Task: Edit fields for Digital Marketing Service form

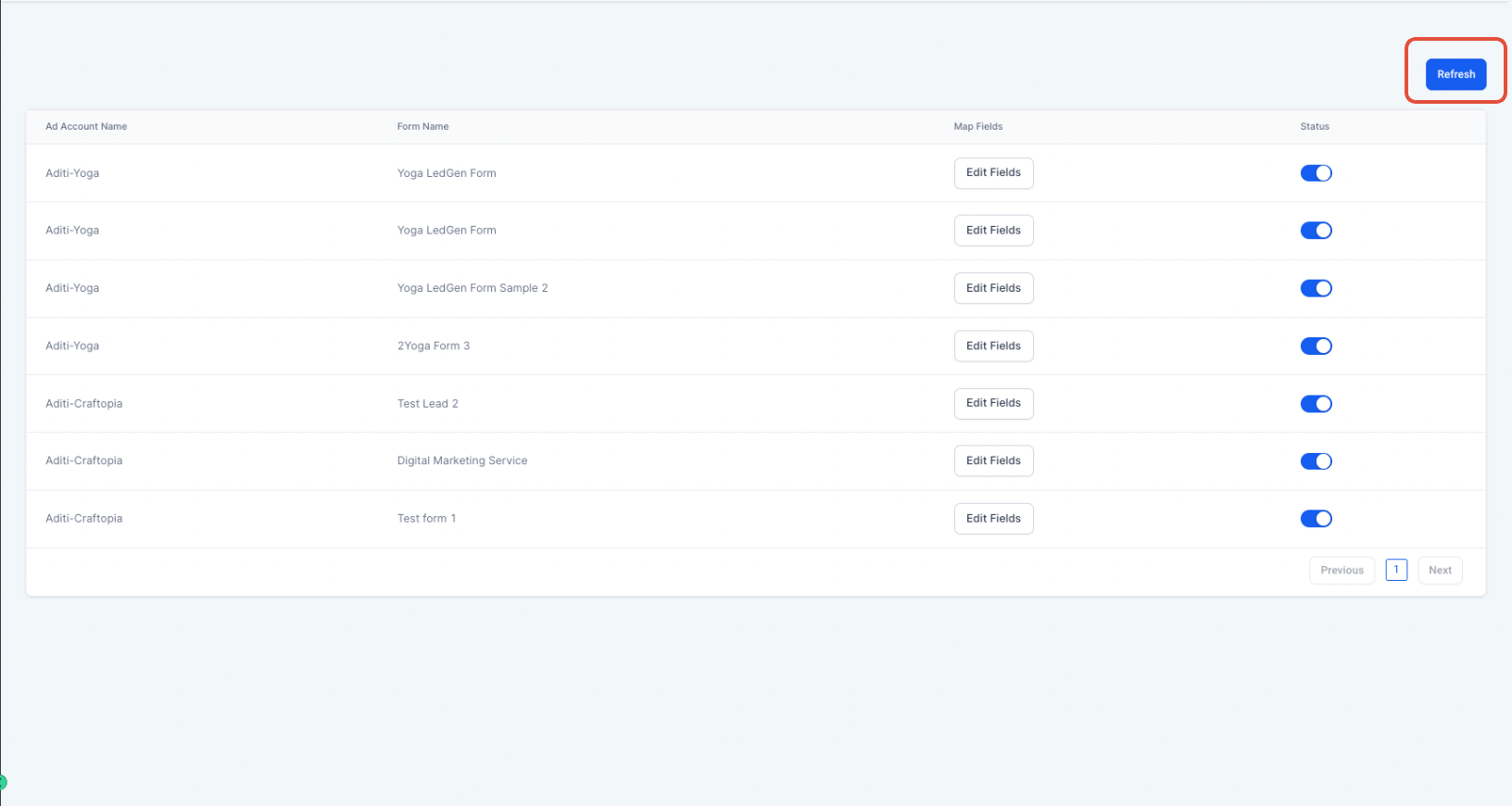Action: click(993, 460)
